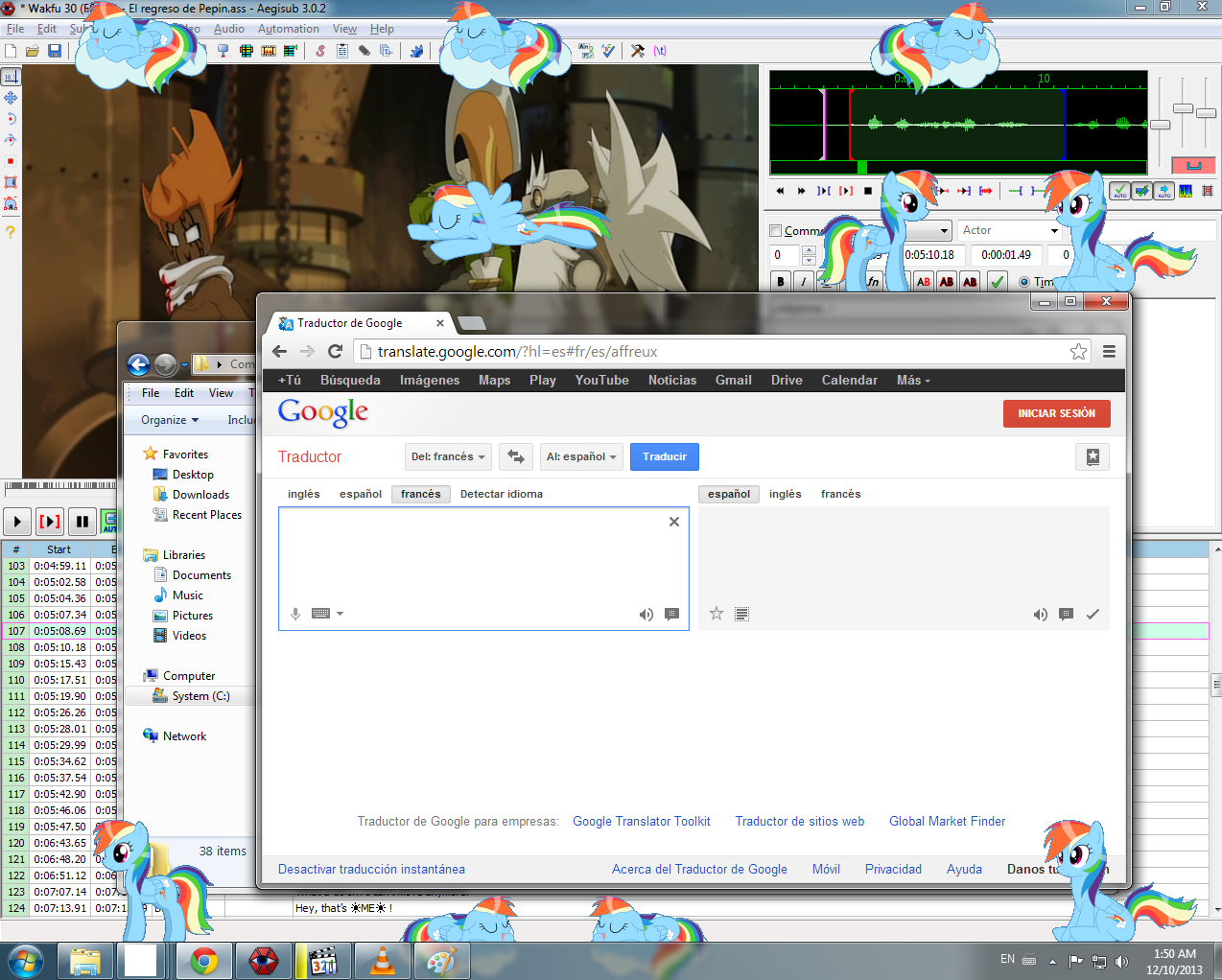Screen dimensions: 1222x980
Task: Play current line using red bracket play button
Action: coord(50,522)
